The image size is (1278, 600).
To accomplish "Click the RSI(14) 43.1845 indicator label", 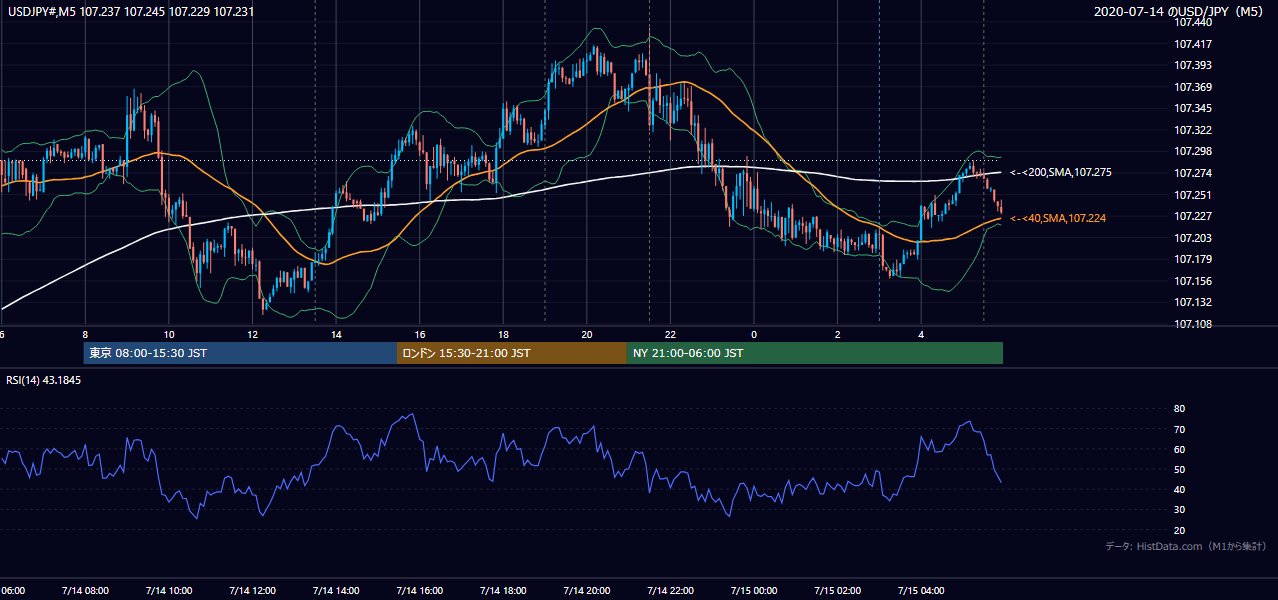I will (x=44, y=380).
